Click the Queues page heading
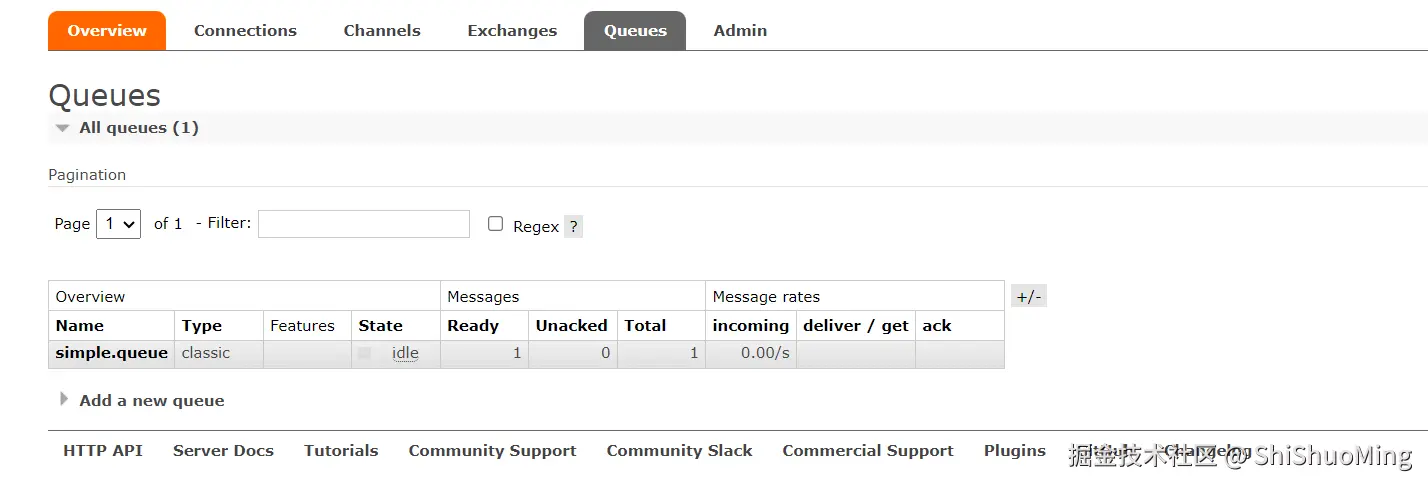This screenshot has width=1428, height=488. coord(104,95)
